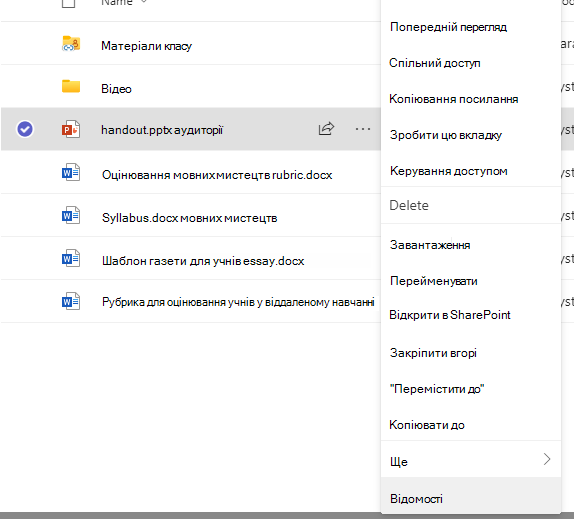Open the Матеріали класу folder name
Viewport: 574px width, 519px height.
(x=146, y=46)
